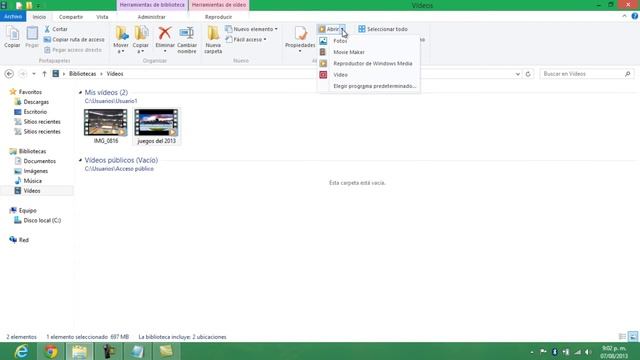This screenshot has height=360, width=640.
Task: Collapse the Mis vídeos group
Action: point(80,93)
